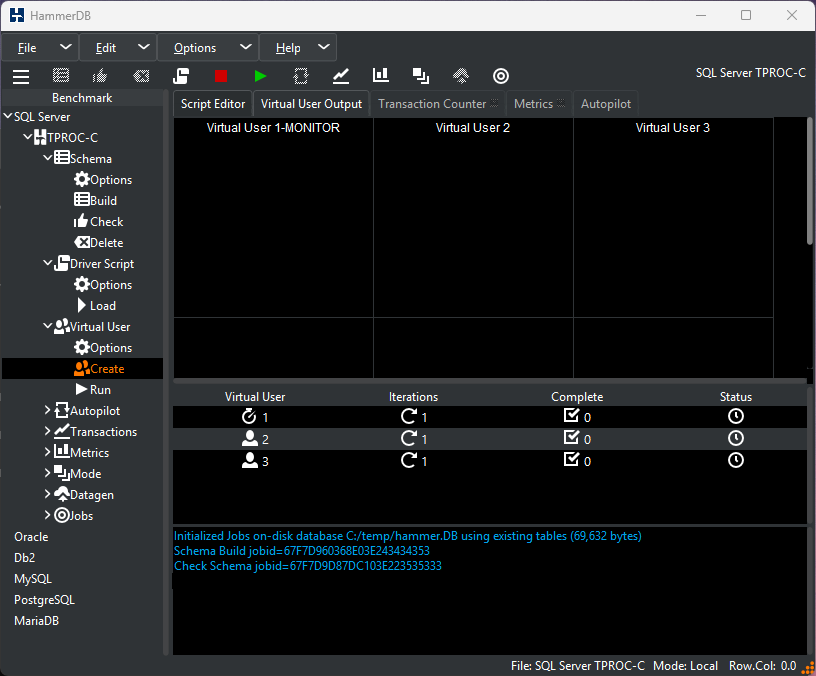816x676 pixels.
Task: Click the Edit menu dropdown arrow
Action: (144, 47)
